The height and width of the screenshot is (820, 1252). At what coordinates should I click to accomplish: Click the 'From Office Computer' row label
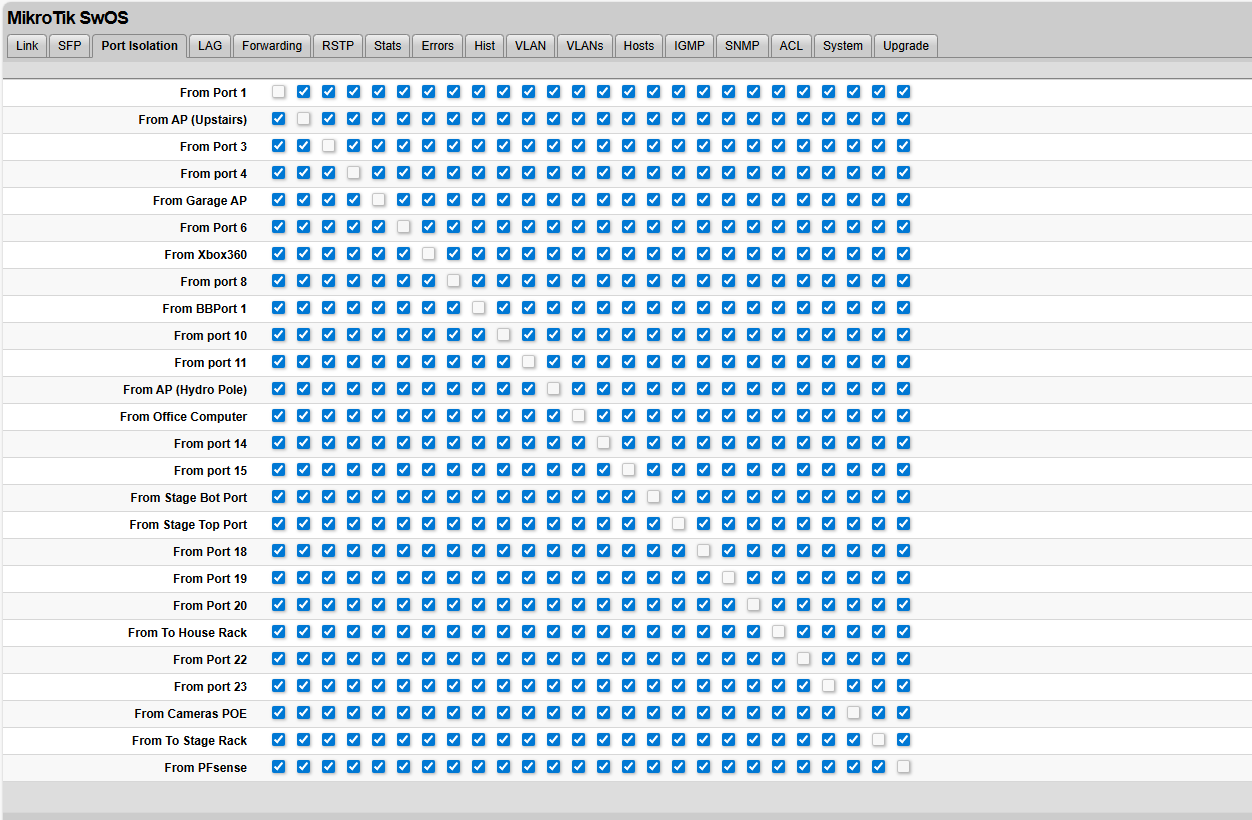[x=184, y=417]
